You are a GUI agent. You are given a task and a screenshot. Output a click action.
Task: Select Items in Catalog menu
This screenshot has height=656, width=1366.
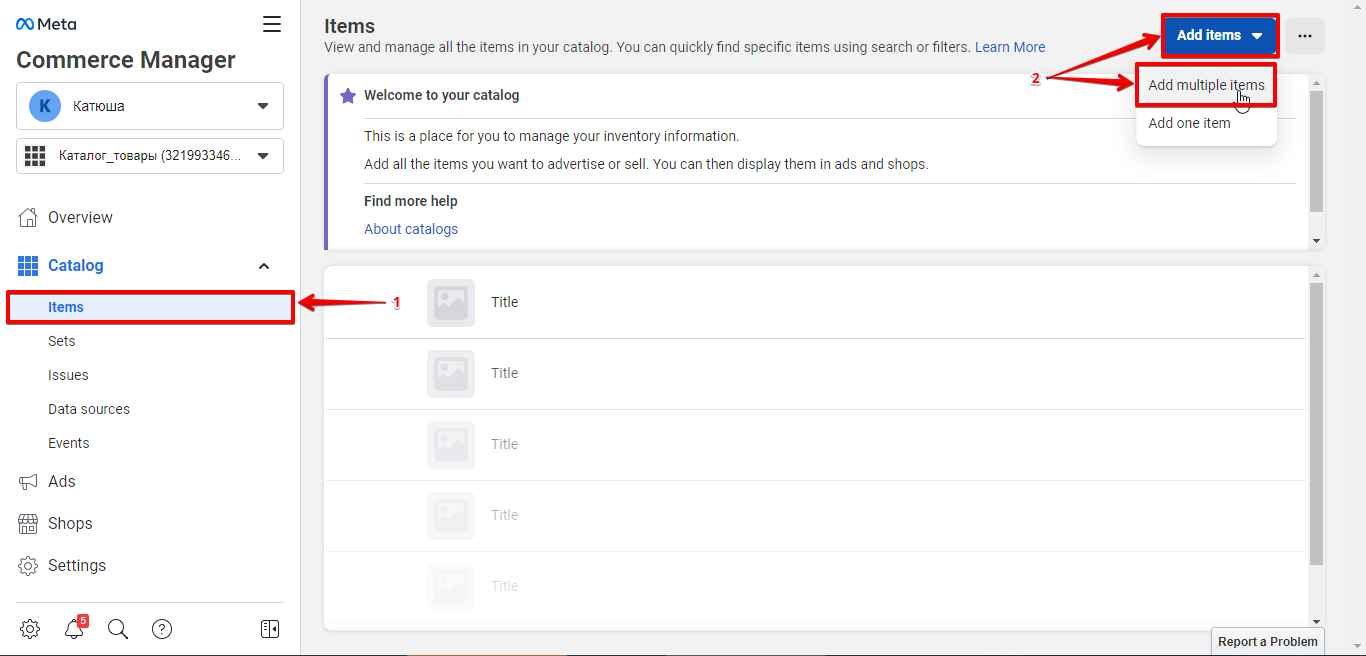[x=150, y=307]
